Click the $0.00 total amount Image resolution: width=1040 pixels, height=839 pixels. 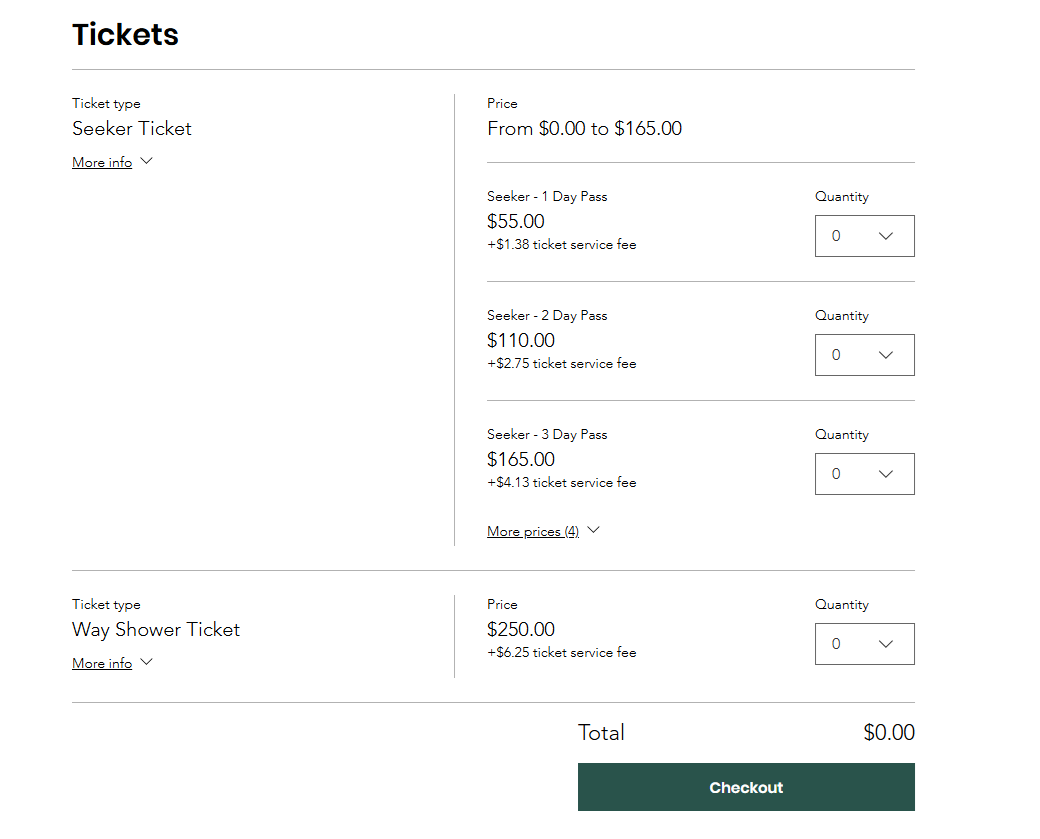tap(889, 732)
